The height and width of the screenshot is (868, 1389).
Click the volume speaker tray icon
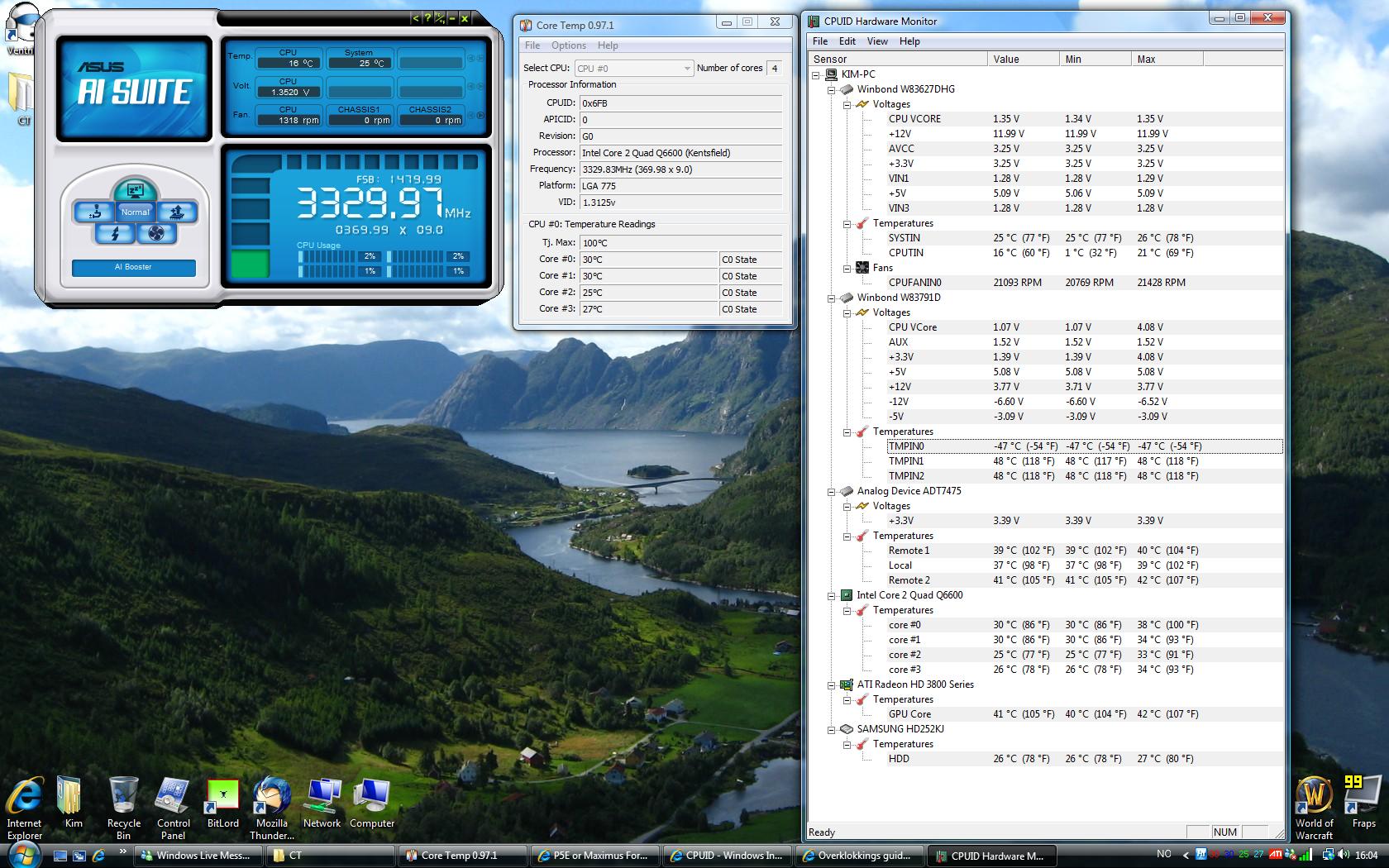pos(1342,855)
